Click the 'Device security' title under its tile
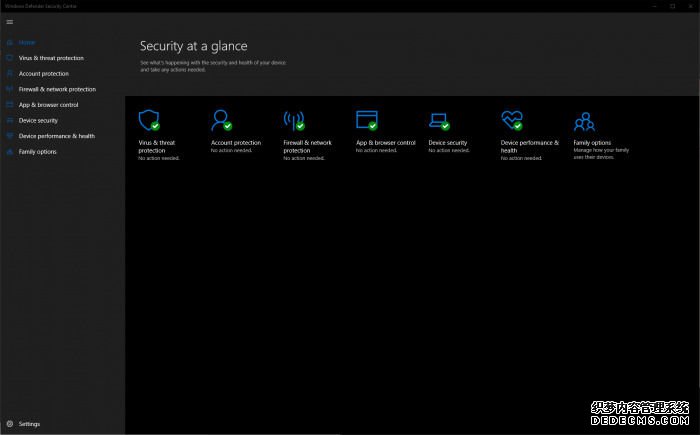This screenshot has height=435, width=700. 448,143
